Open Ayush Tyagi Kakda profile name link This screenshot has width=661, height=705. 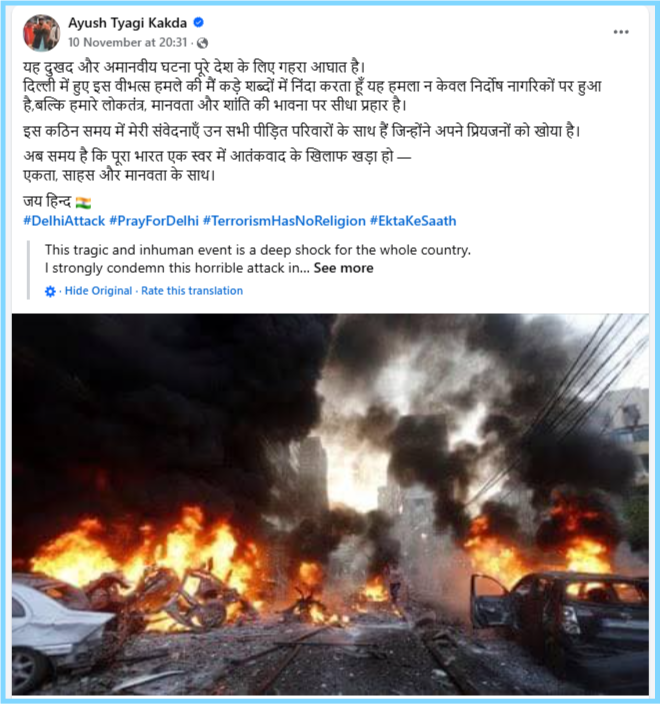(x=127, y=22)
